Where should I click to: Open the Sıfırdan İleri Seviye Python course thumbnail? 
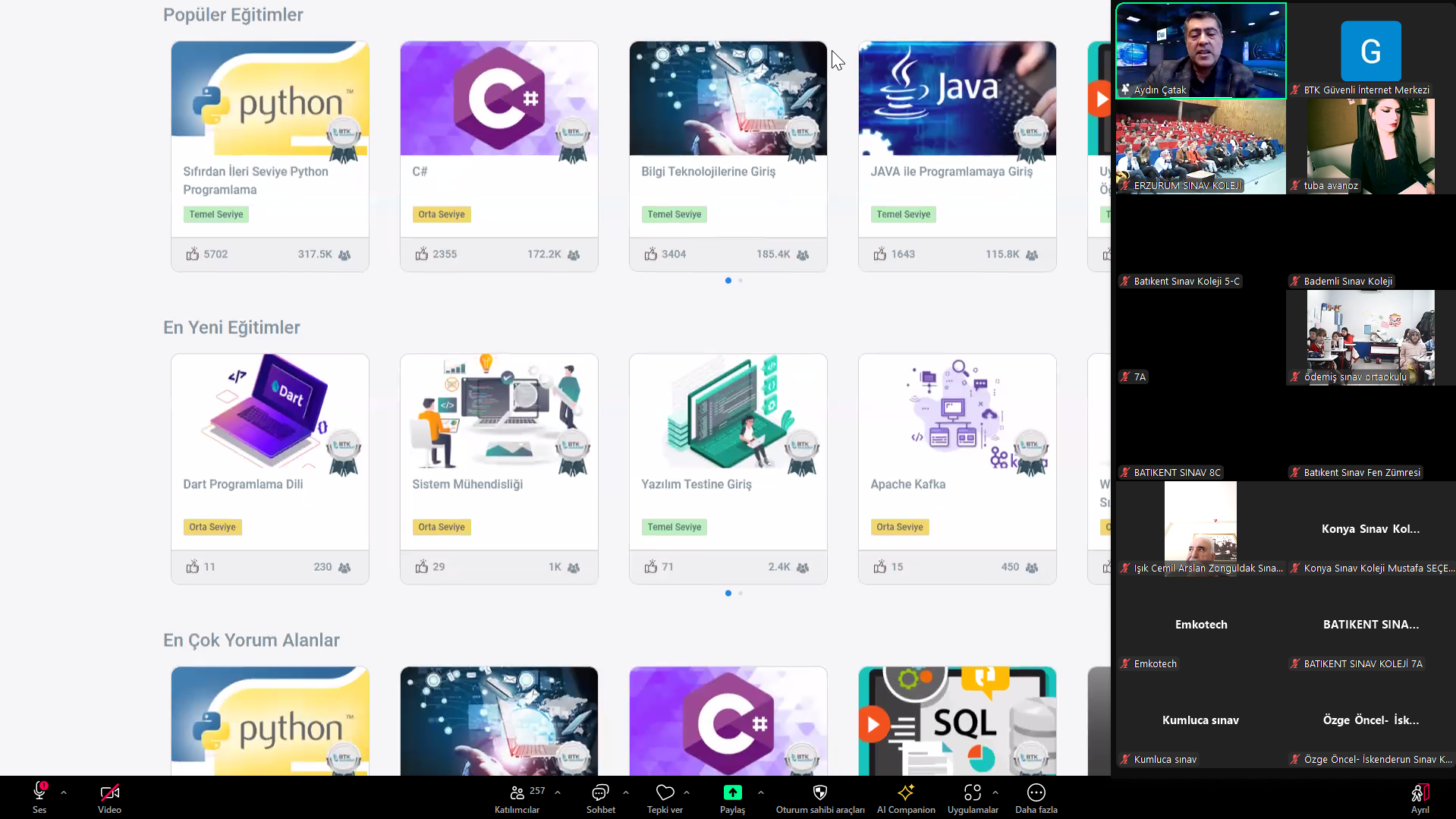[270, 99]
